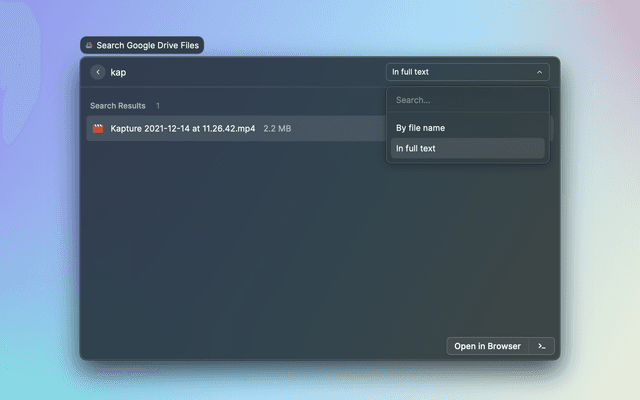Click the red video clapper file icon
The height and width of the screenshot is (400, 640).
tap(98, 129)
